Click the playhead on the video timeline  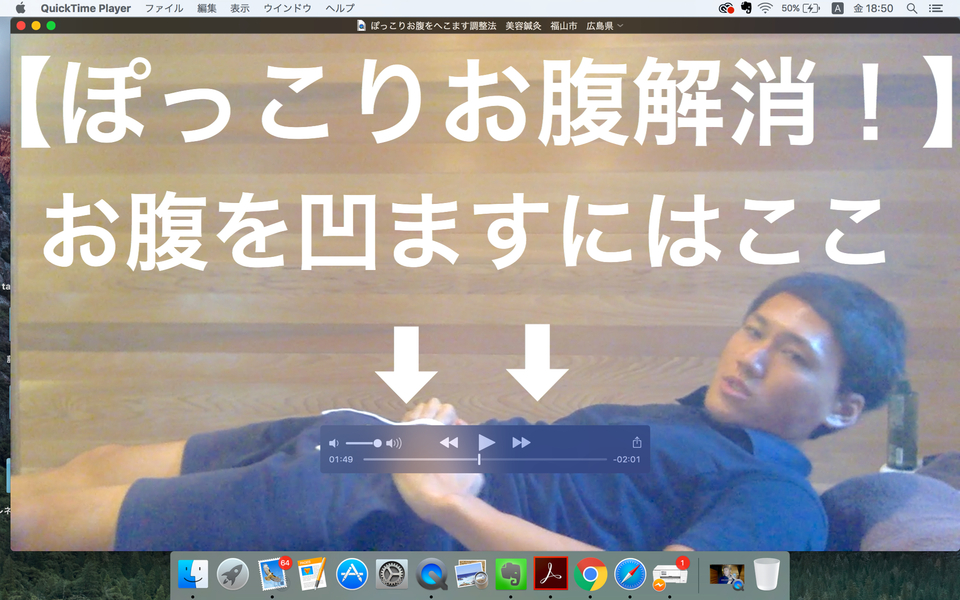coord(479,459)
